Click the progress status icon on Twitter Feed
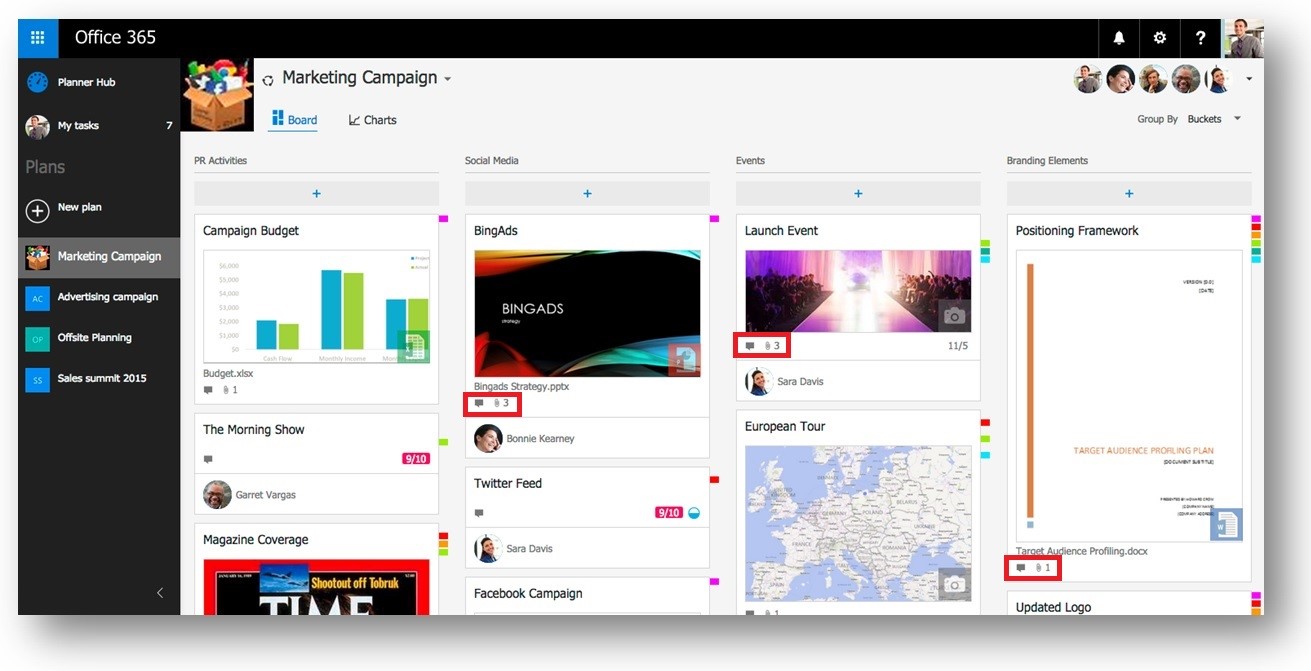This screenshot has width=1311, height=671. click(694, 513)
